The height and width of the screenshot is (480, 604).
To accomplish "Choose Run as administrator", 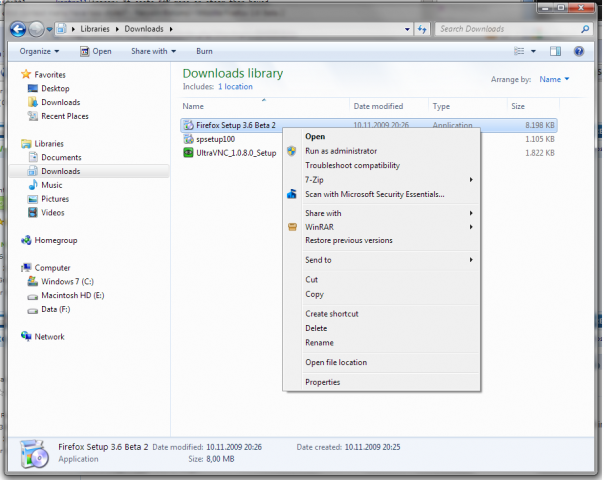I will 390,151.
